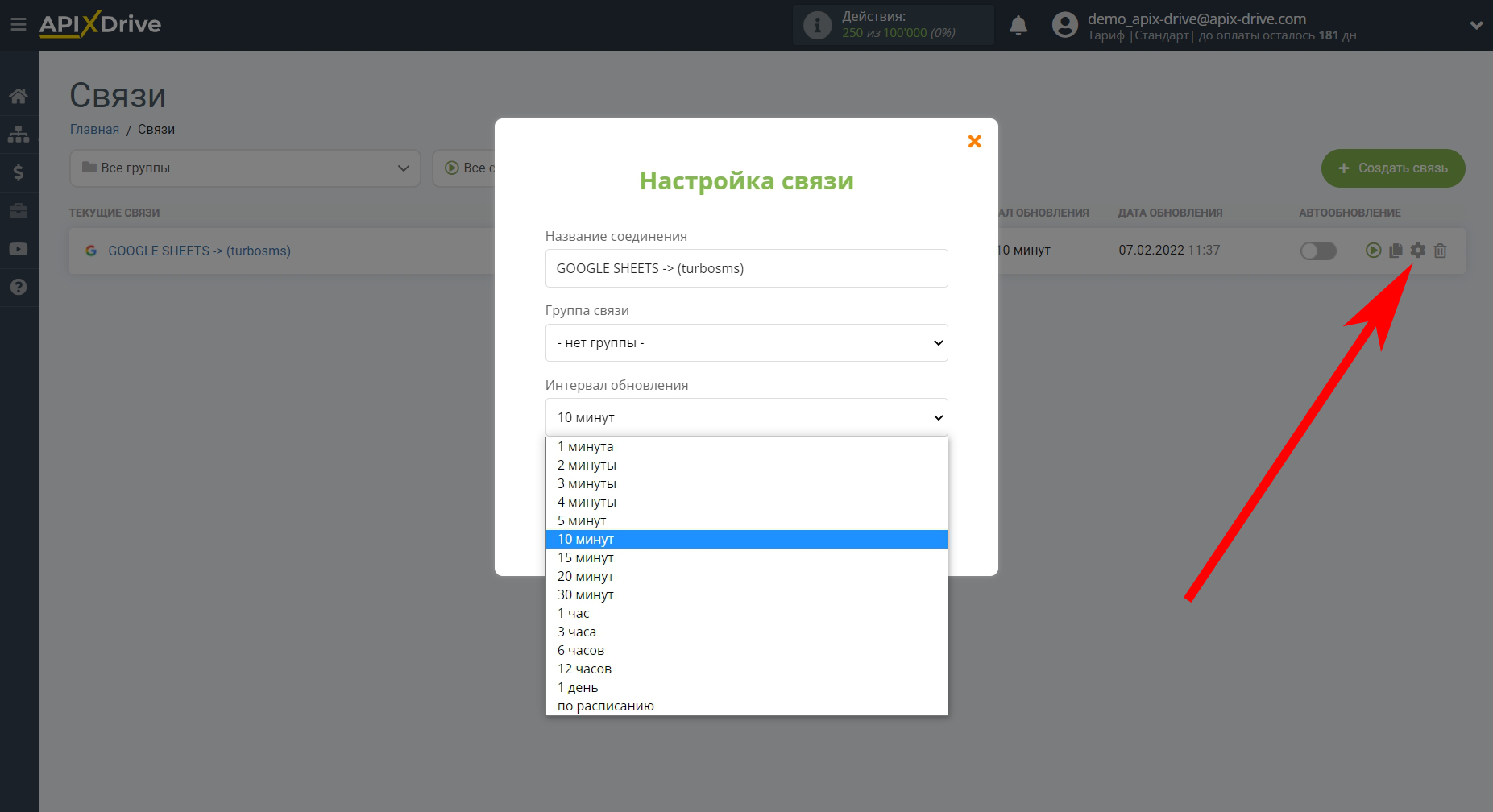1493x812 pixels.
Task: Click the user avatar icon
Action: tap(1064, 25)
